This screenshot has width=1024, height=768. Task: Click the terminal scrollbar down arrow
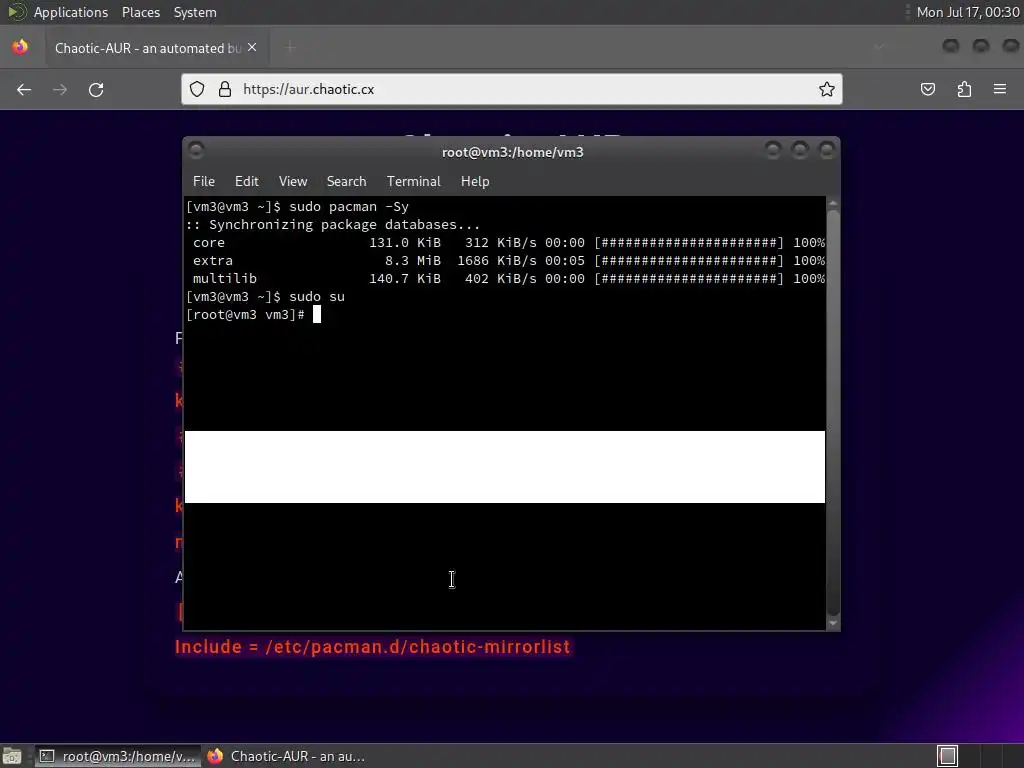[833, 623]
